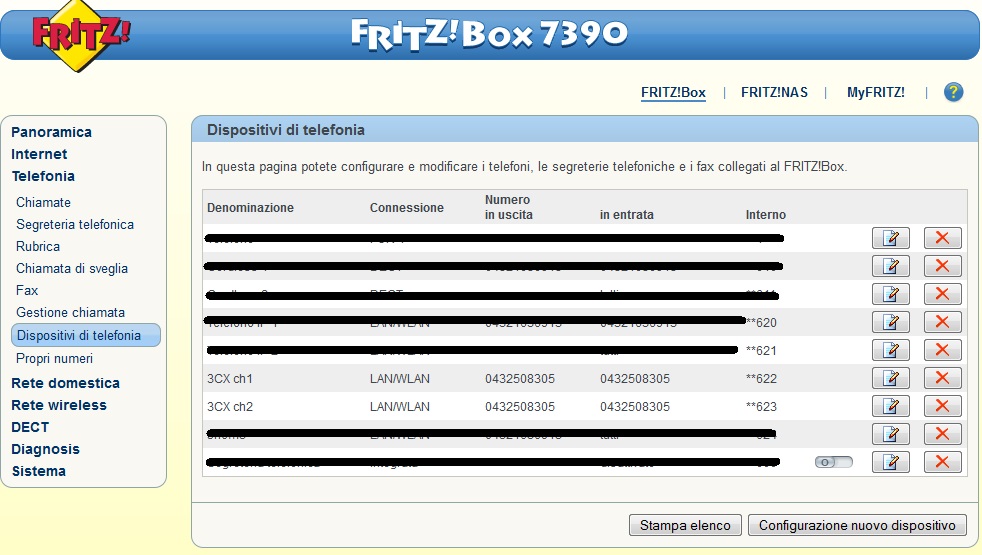Delete the device in the toggle switch row
Screen dimensions: 982x555
click(942, 462)
